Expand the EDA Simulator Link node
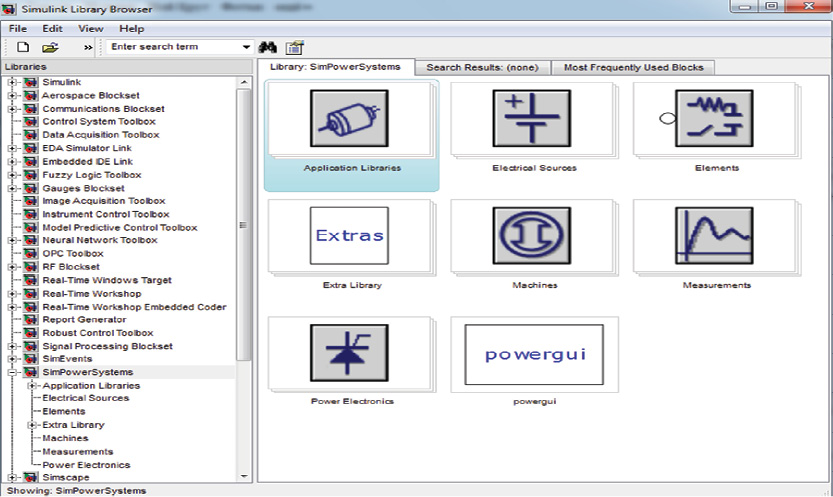 tap(12, 148)
